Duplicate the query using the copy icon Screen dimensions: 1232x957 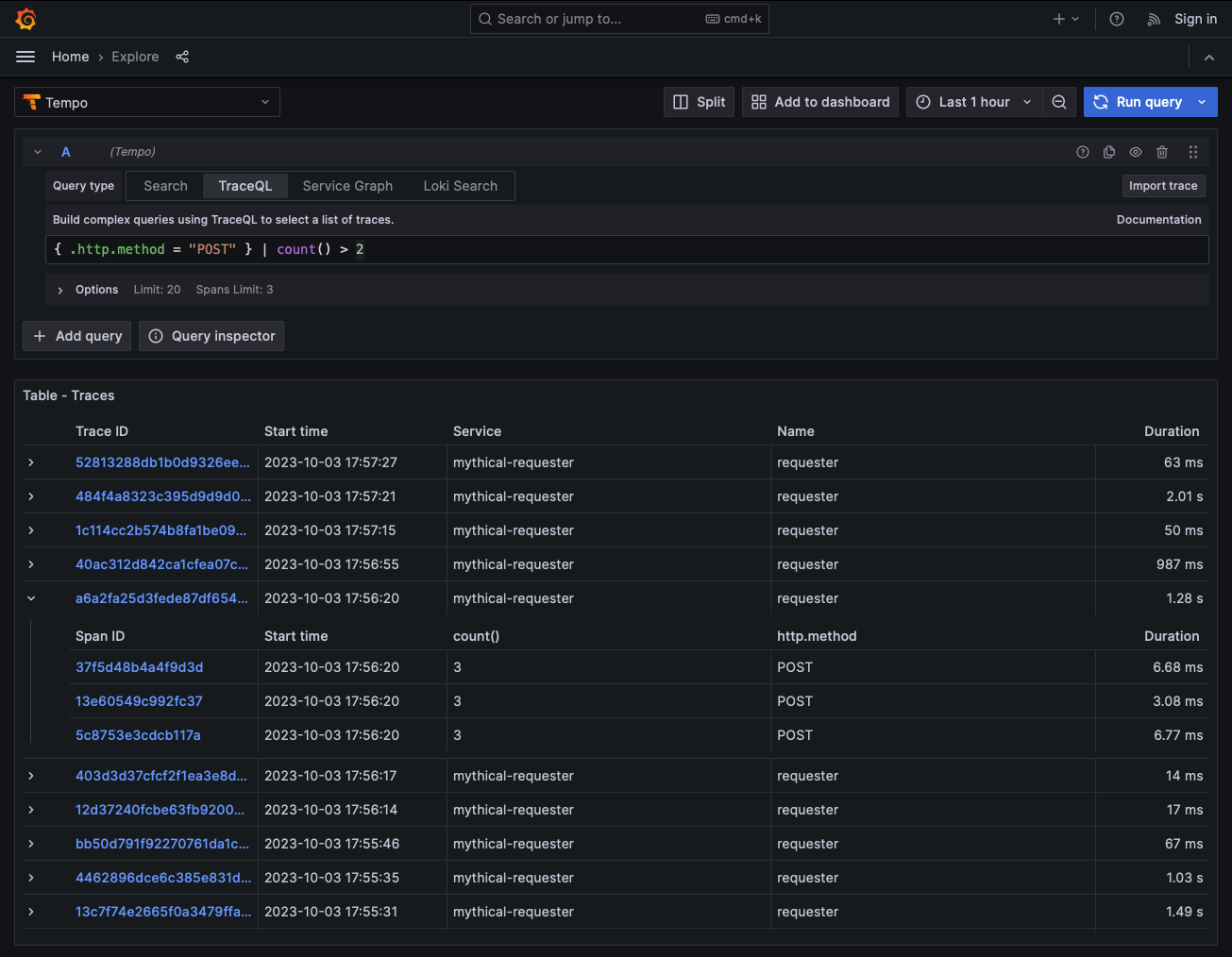click(1108, 151)
